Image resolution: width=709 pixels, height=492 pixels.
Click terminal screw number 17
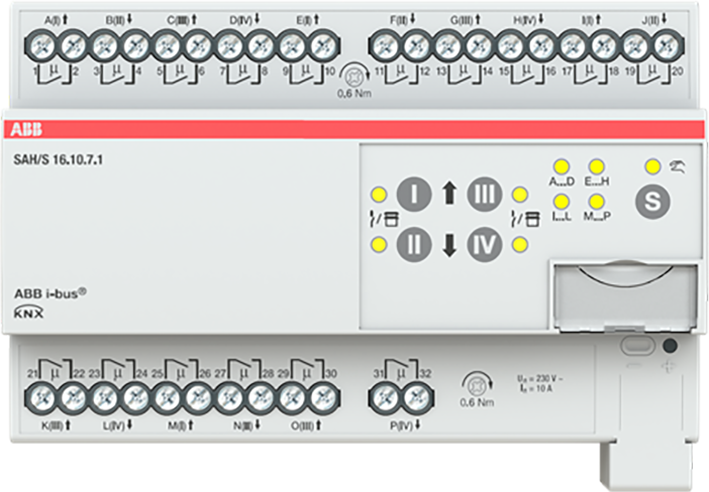[574, 46]
